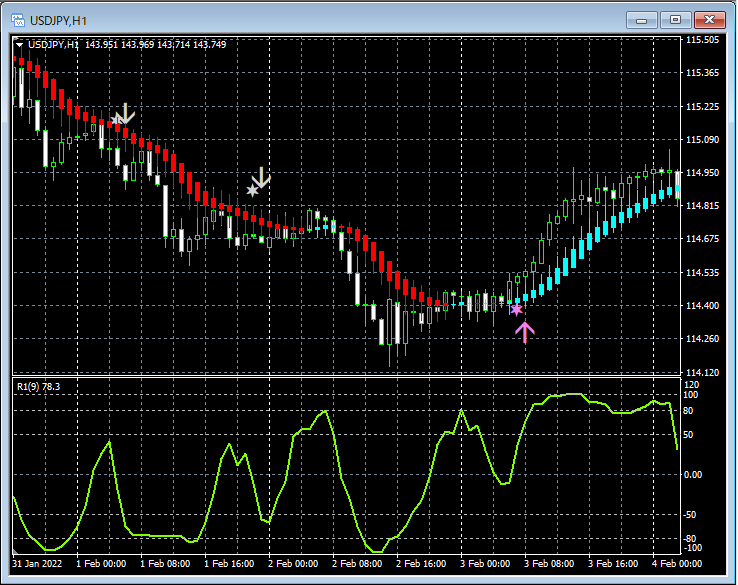Click the 115.505 price scale label

coord(702,40)
